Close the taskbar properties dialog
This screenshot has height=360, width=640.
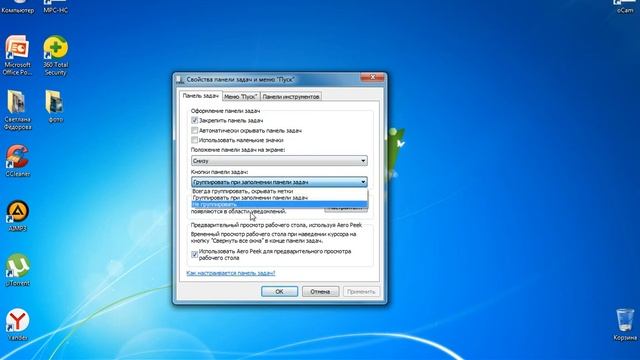372,78
